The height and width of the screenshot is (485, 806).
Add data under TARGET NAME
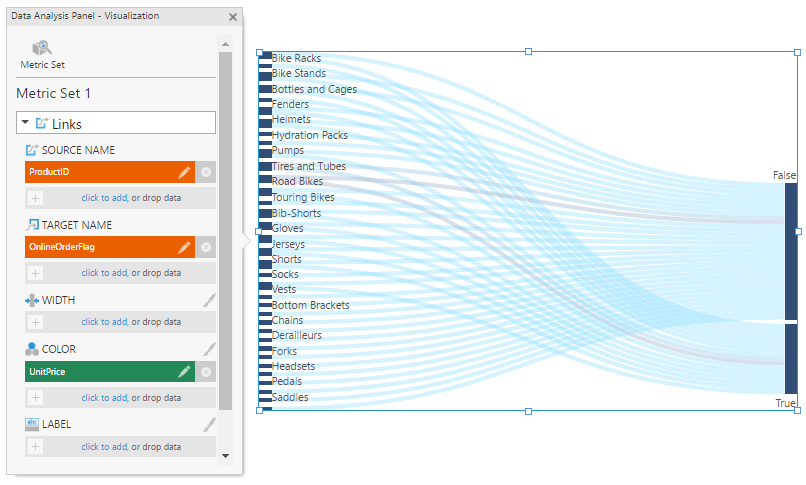[x=120, y=273]
